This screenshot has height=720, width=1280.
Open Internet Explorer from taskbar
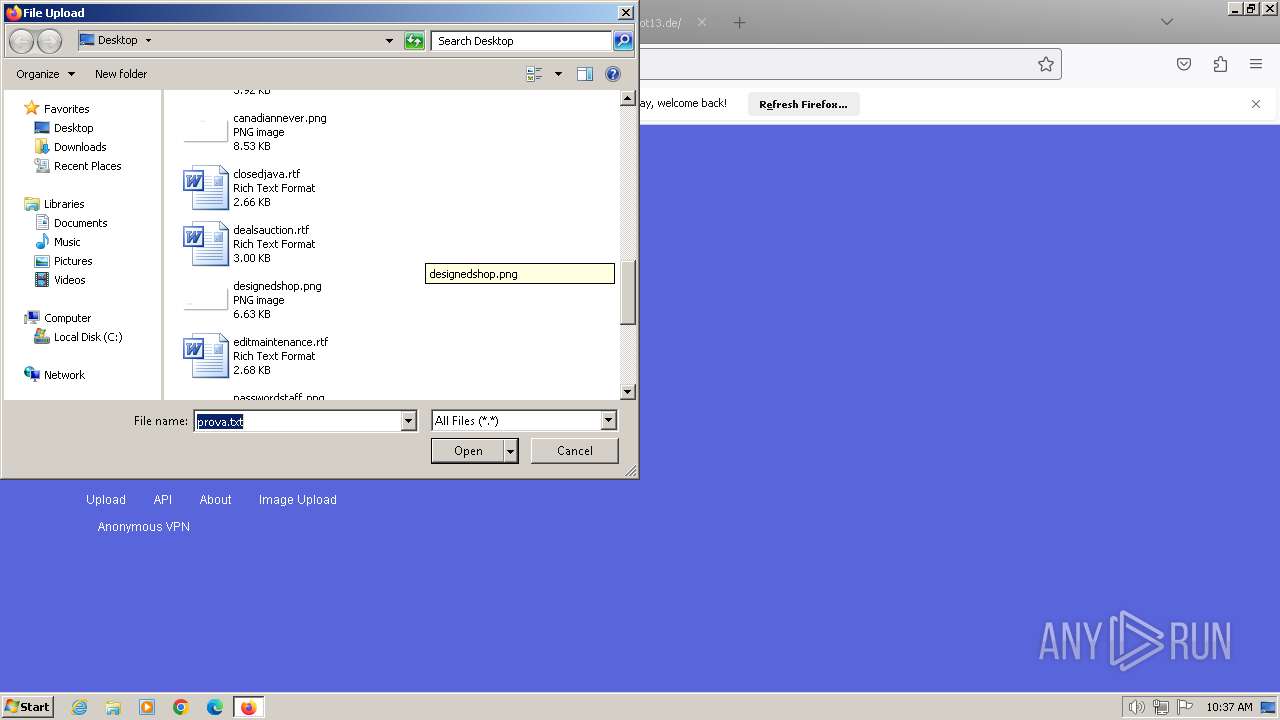point(79,707)
